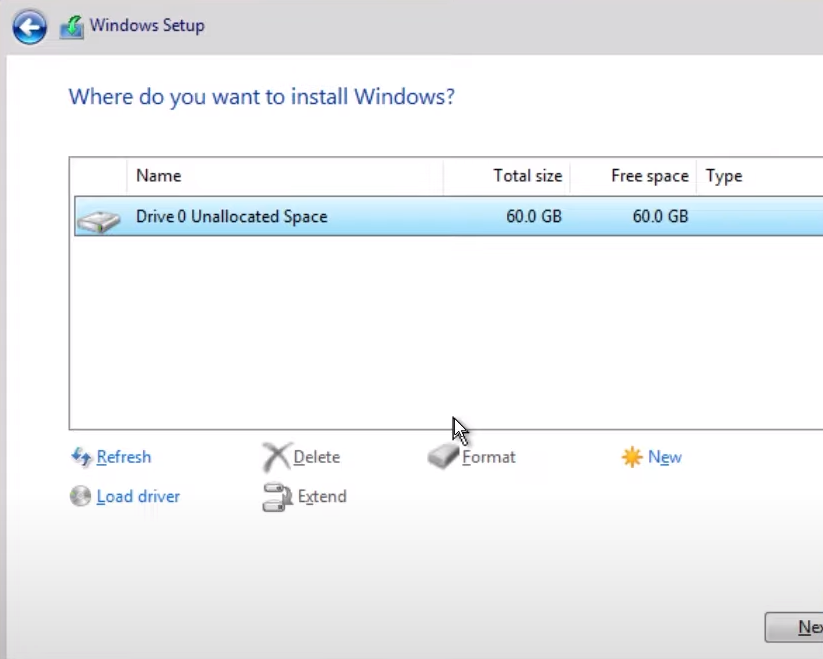Click the 60.0 GB free space value
This screenshot has height=659, width=823.
click(660, 216)
